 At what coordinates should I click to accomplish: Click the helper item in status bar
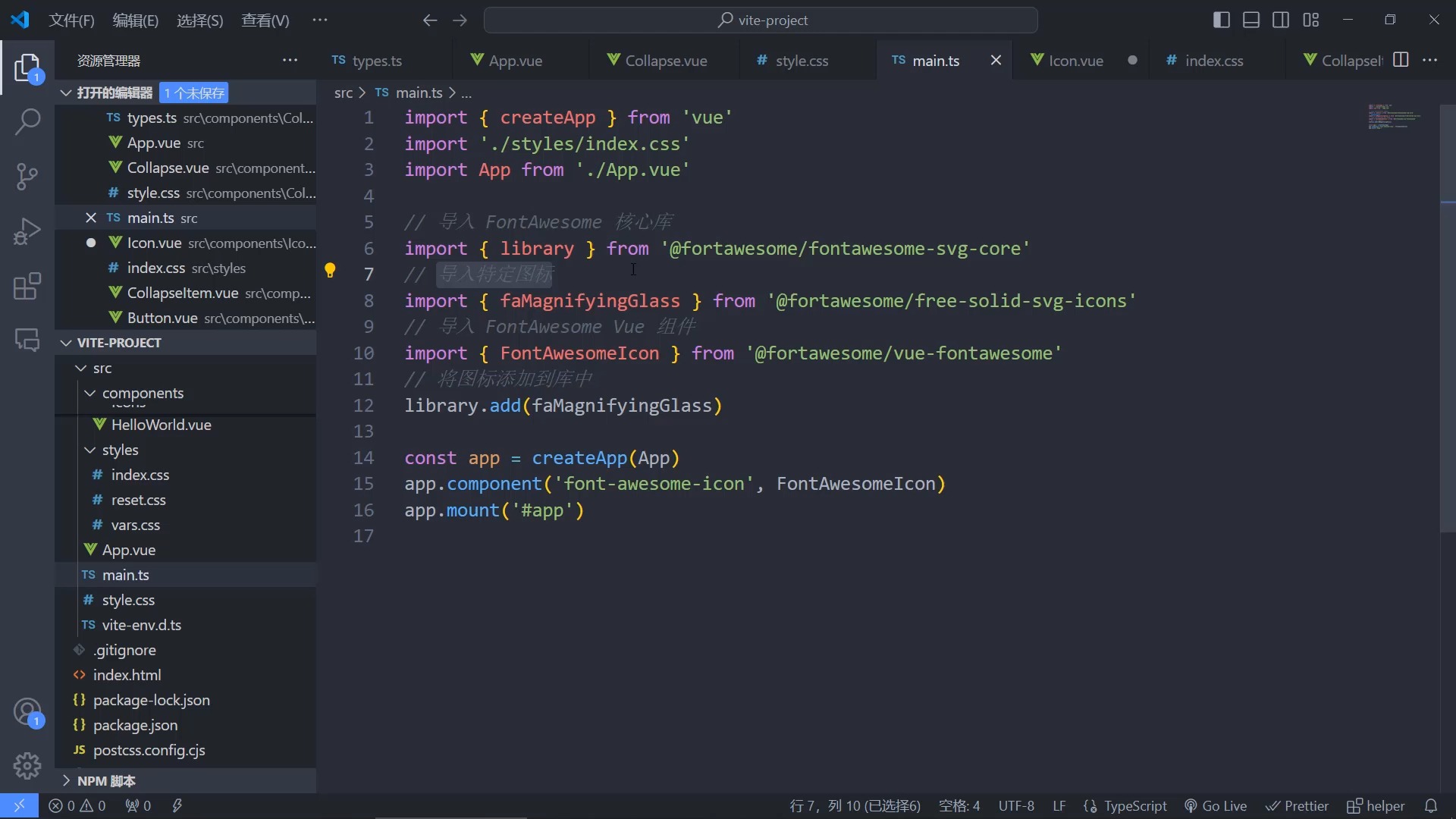tap(1376, 805)
